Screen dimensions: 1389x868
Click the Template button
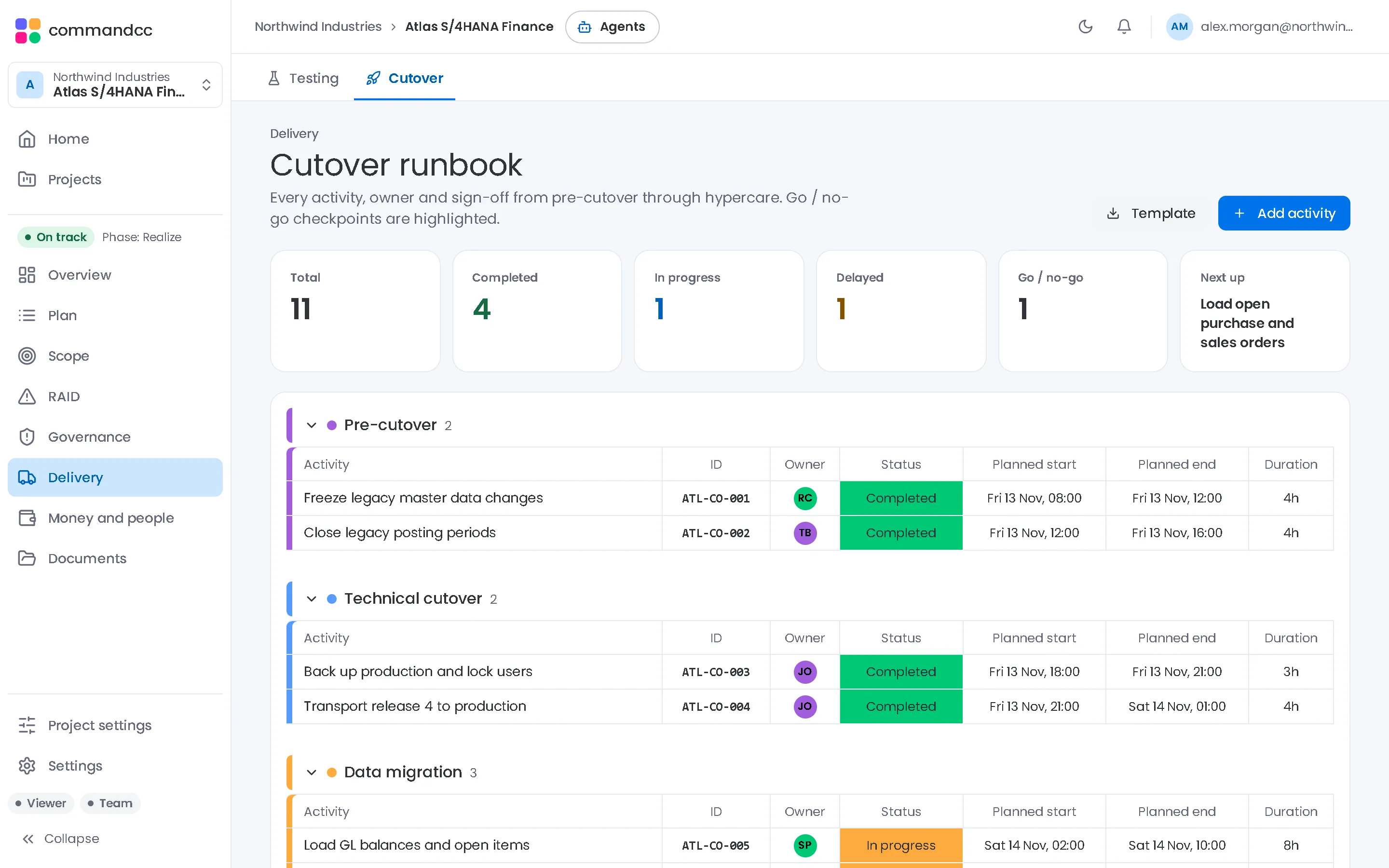point(1151,213)
